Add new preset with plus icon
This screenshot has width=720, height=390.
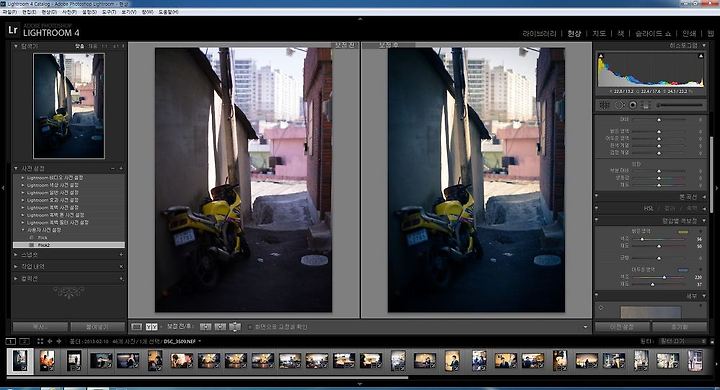[121, 169]
